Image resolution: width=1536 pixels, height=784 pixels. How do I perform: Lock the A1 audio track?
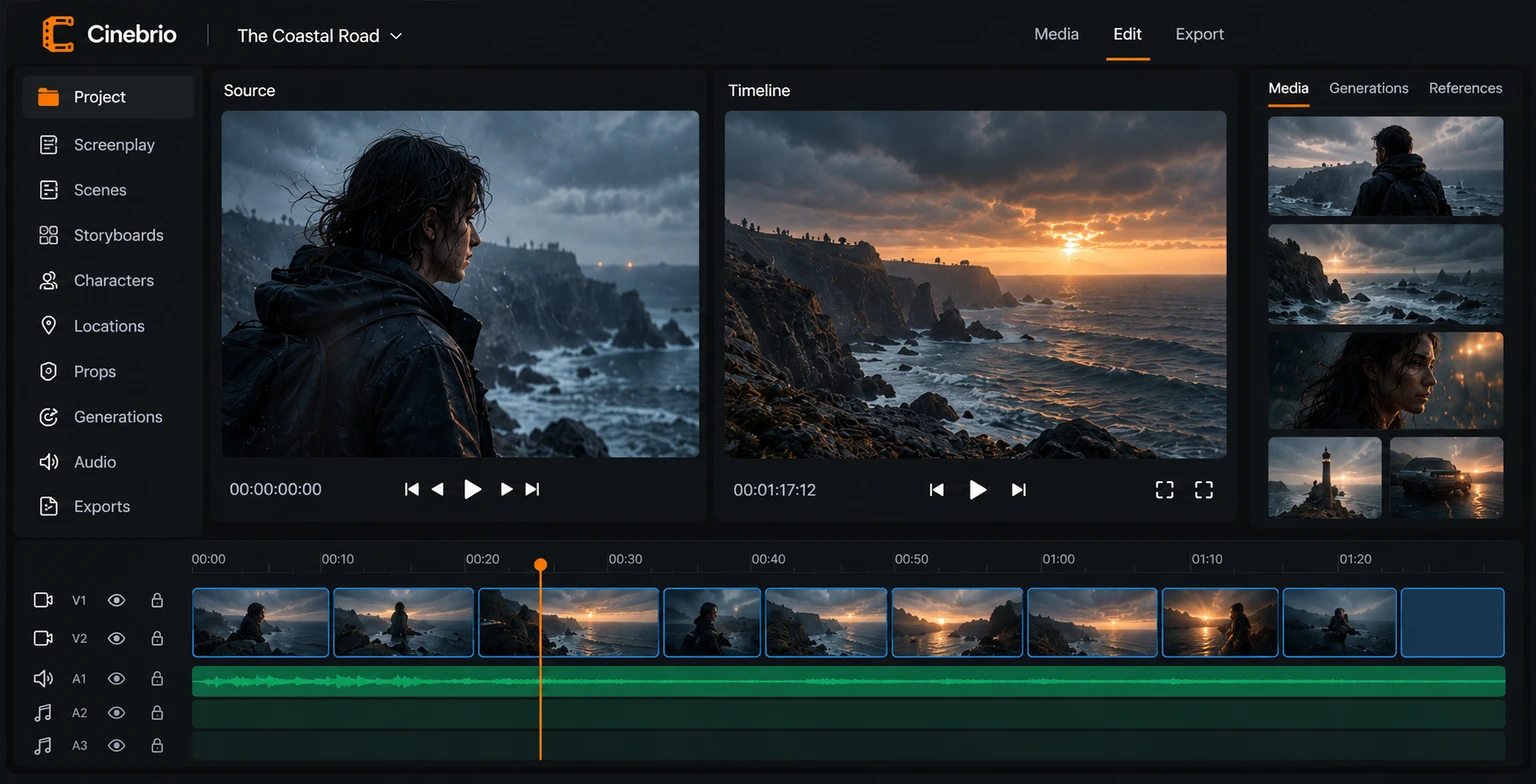(x=157, y=679)
